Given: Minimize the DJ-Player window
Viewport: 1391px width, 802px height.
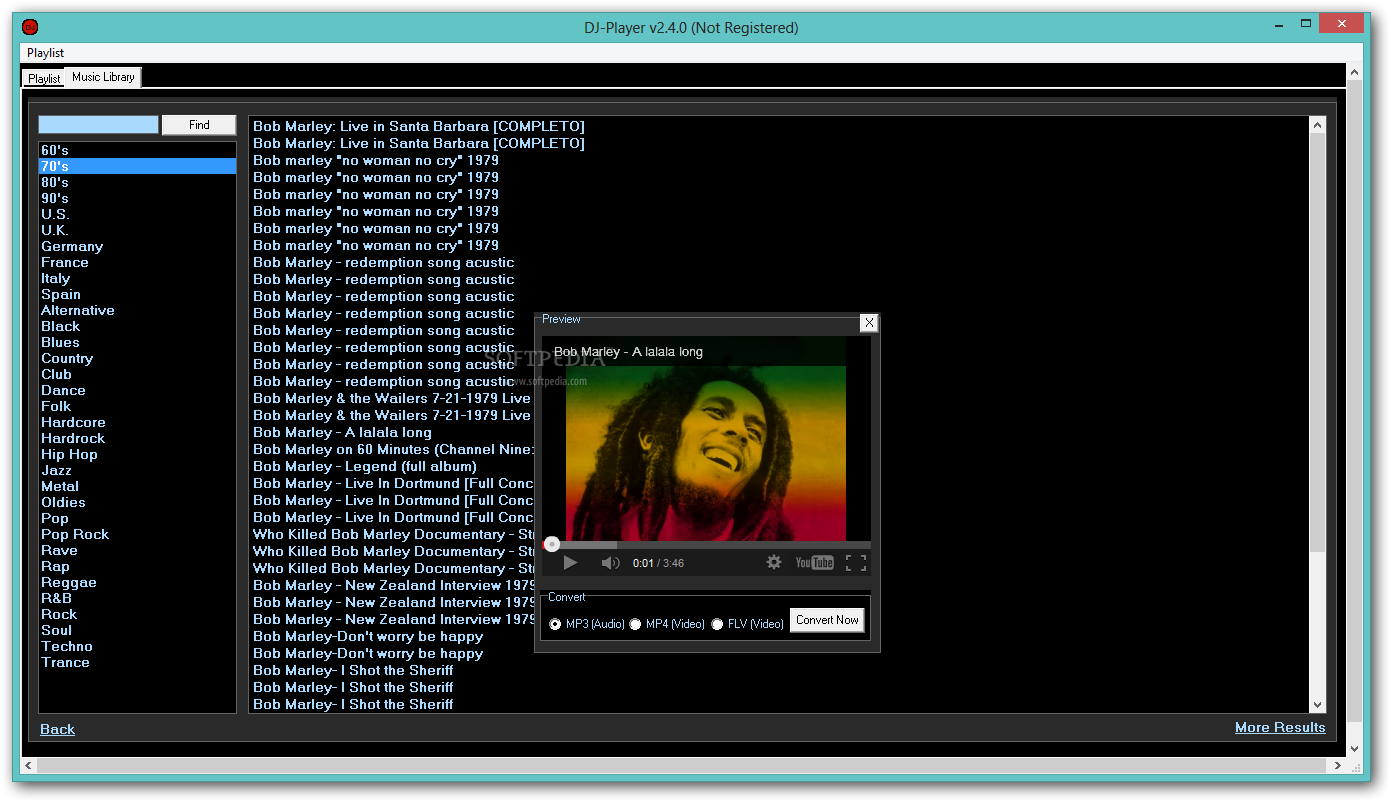Looking at the screenshot, I should pos(1277,26).
